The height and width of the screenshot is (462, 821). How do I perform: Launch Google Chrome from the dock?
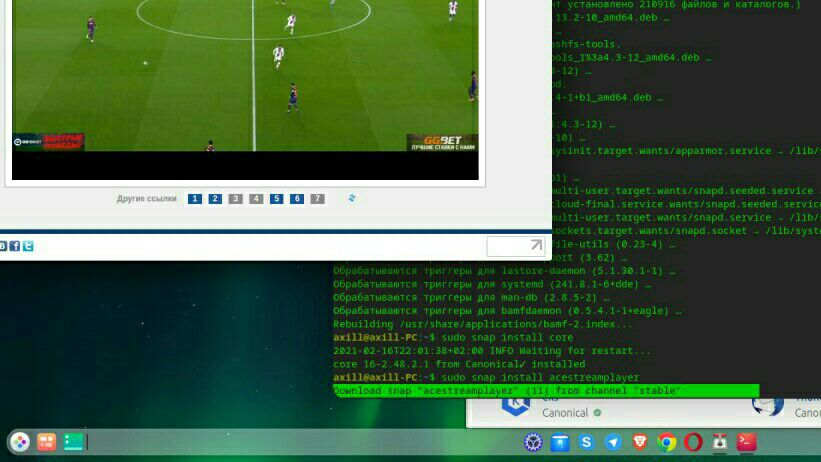tap(667, 443)
